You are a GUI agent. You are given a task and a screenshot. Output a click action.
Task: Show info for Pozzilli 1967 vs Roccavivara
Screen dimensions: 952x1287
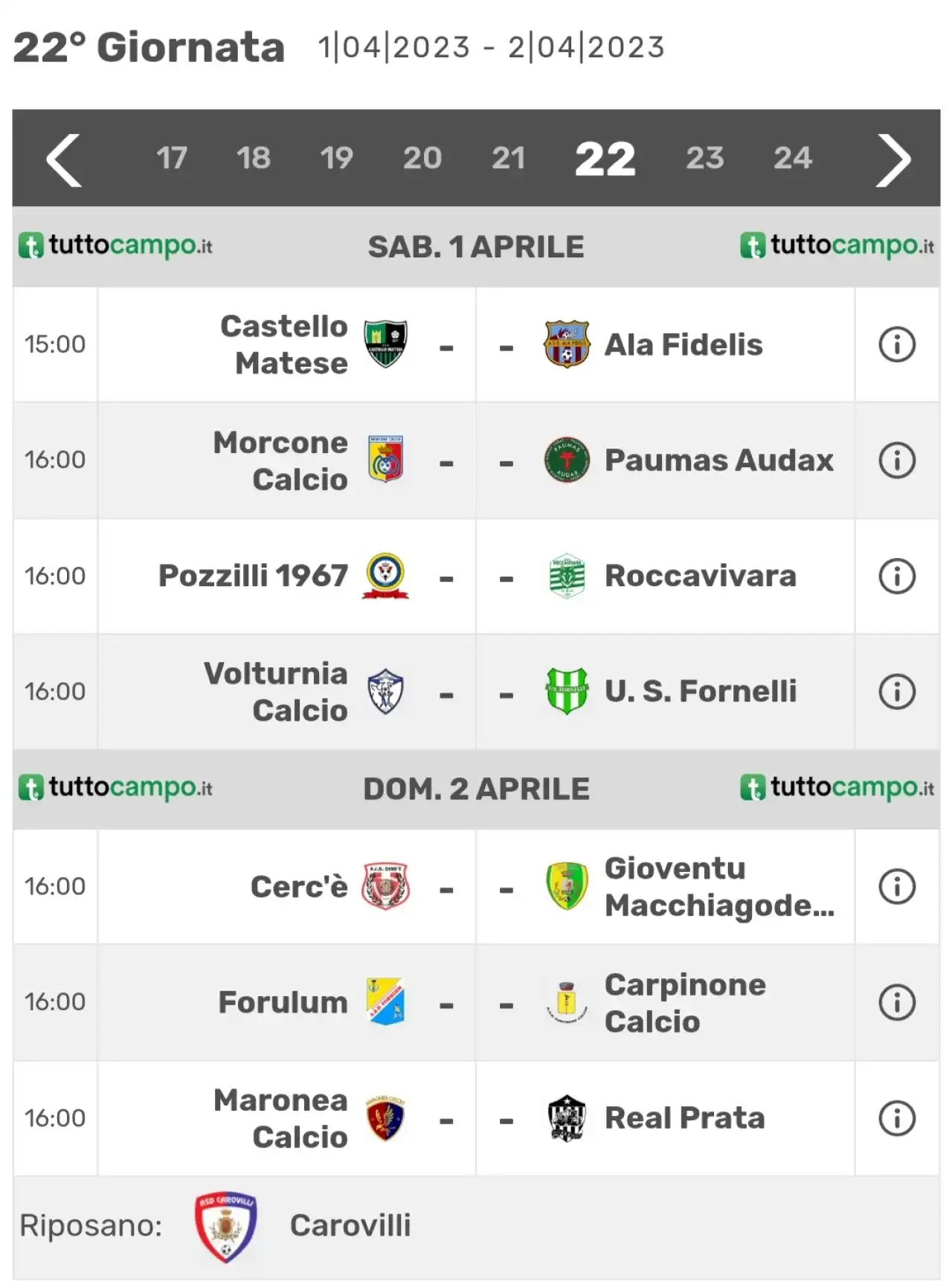click(897, 576)
